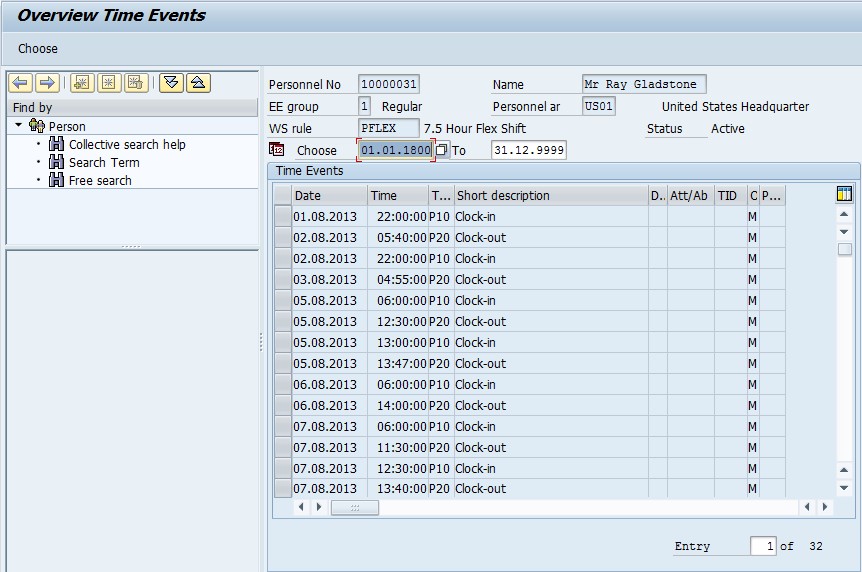Screen dimensions: 862x572
Task: Click the back arrow in object manager
Action: click(x=20, y=83)
